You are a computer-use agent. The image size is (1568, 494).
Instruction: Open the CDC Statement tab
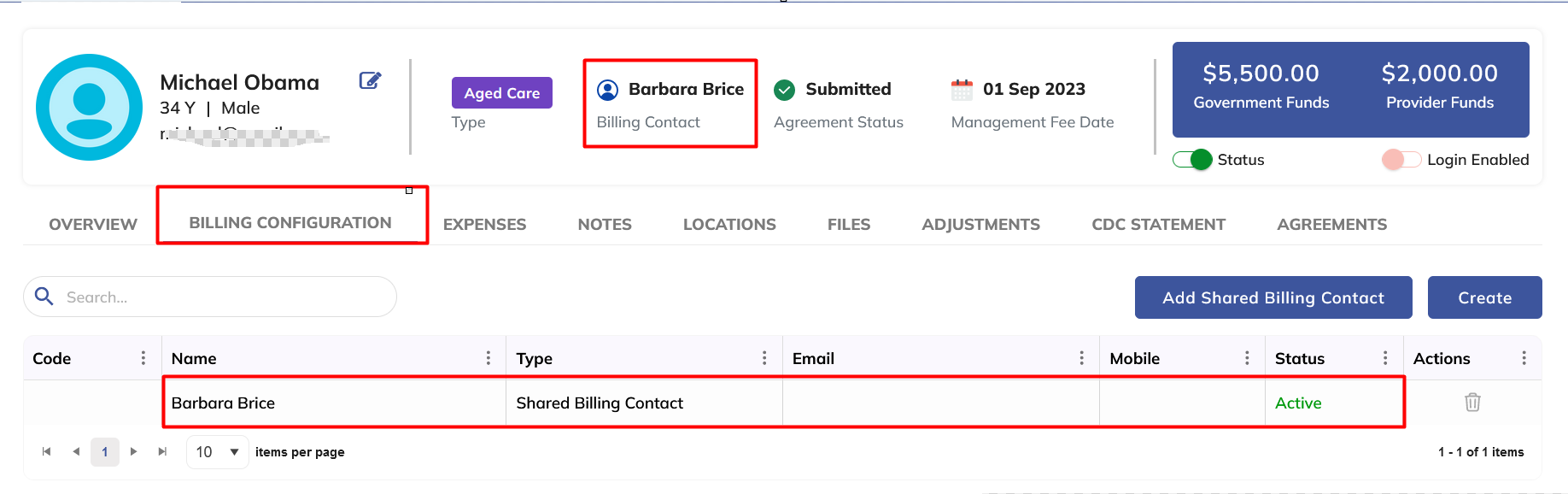click(1158, 225)
